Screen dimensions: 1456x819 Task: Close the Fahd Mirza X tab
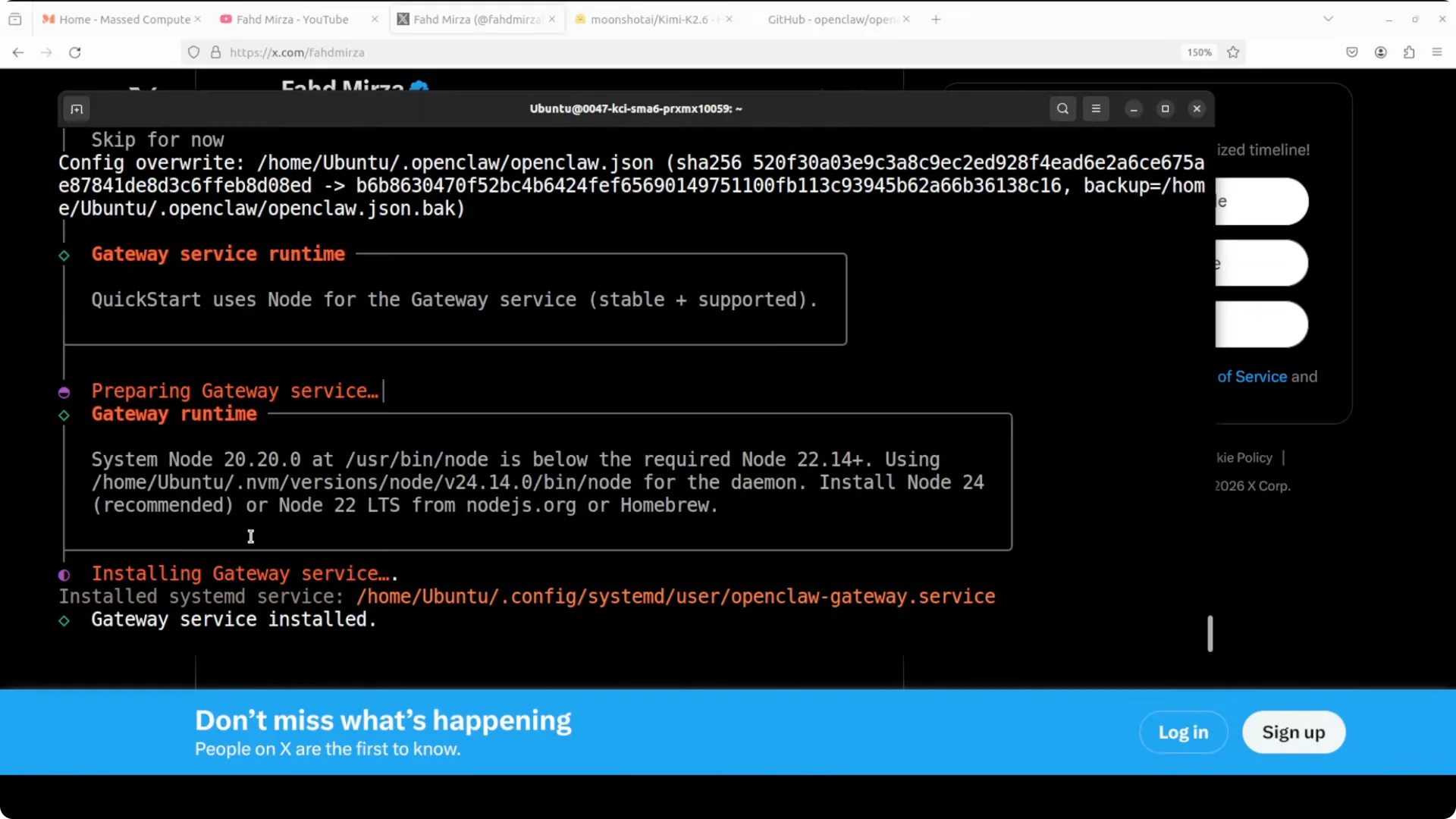coord(552,19)
